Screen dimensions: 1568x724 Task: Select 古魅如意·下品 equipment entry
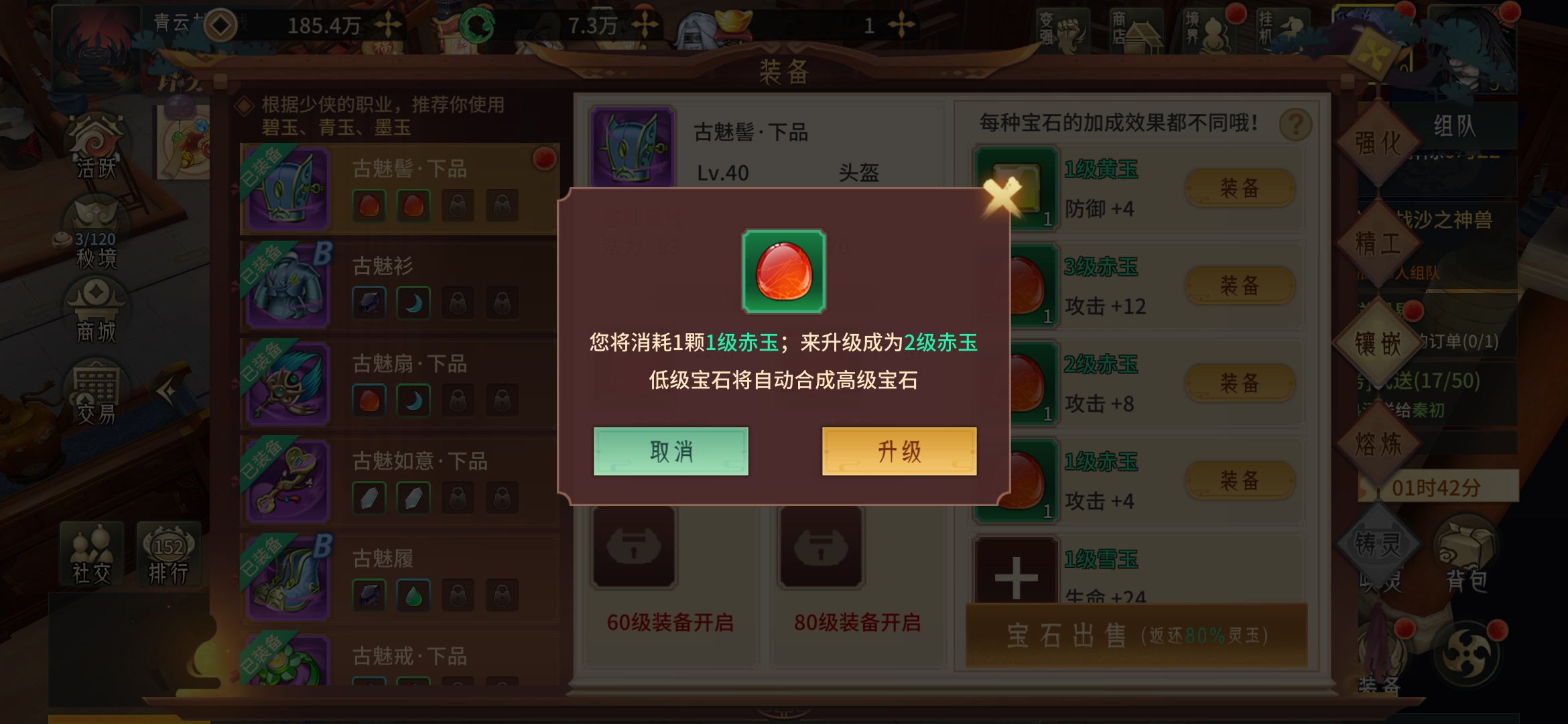[399, 481]
